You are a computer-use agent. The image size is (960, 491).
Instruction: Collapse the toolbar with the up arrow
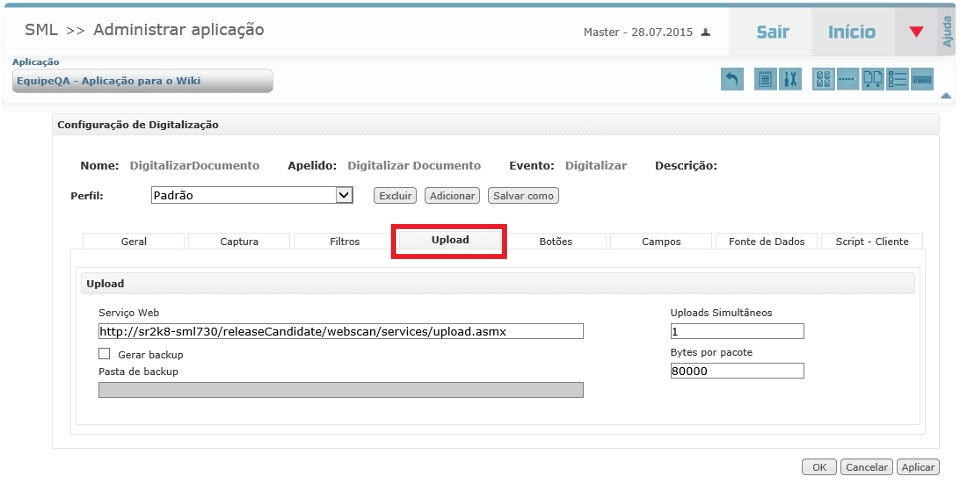(946, 96)
